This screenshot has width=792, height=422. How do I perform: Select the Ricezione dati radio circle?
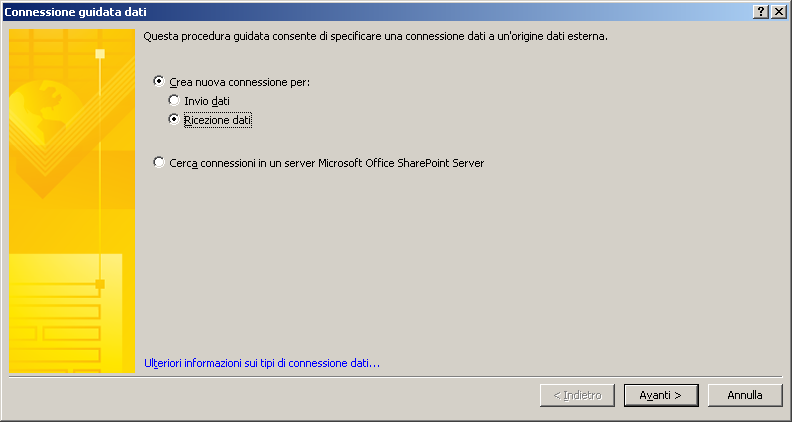[174, 119]
